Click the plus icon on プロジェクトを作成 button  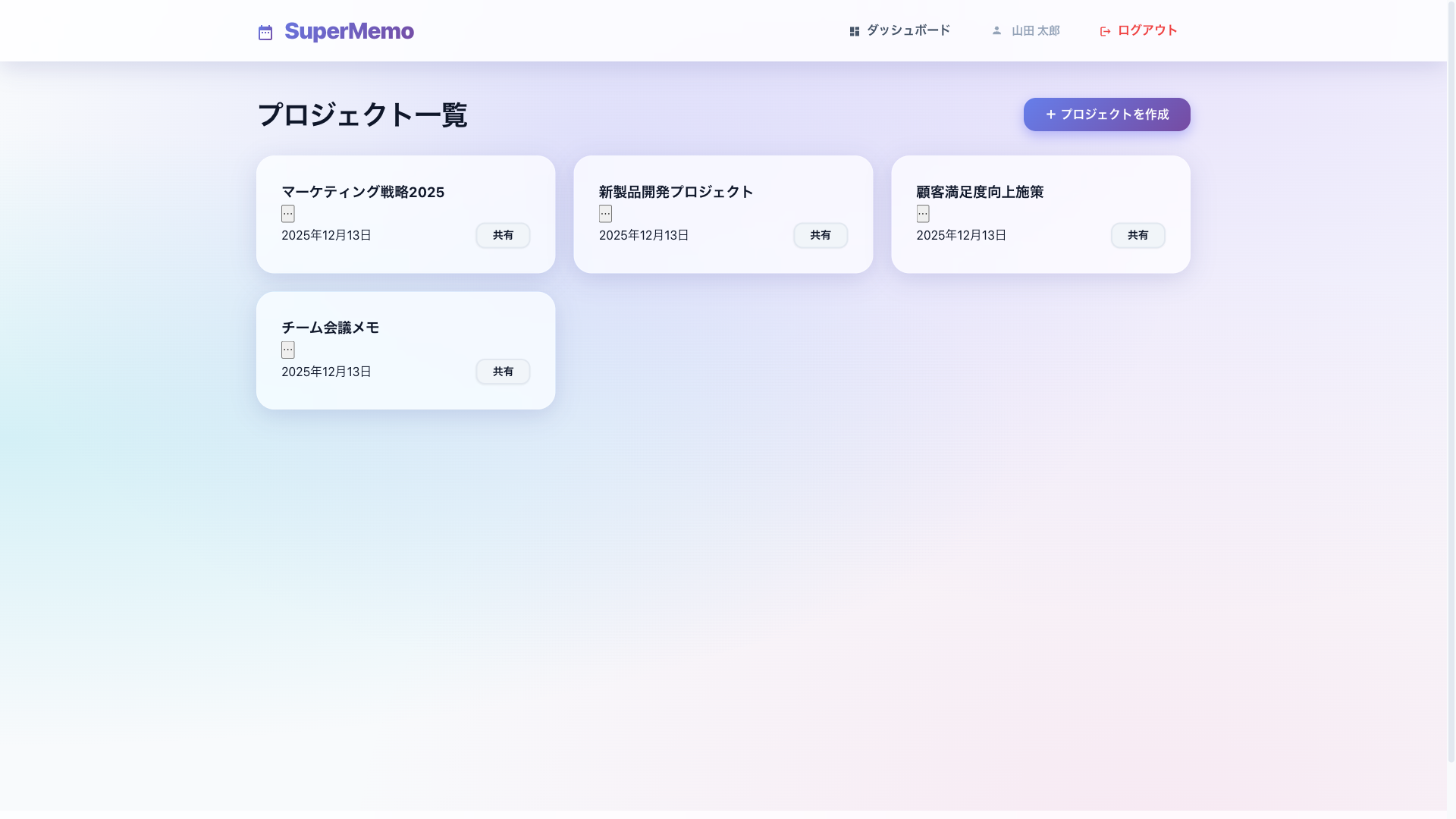click(x=1050, y=115)
